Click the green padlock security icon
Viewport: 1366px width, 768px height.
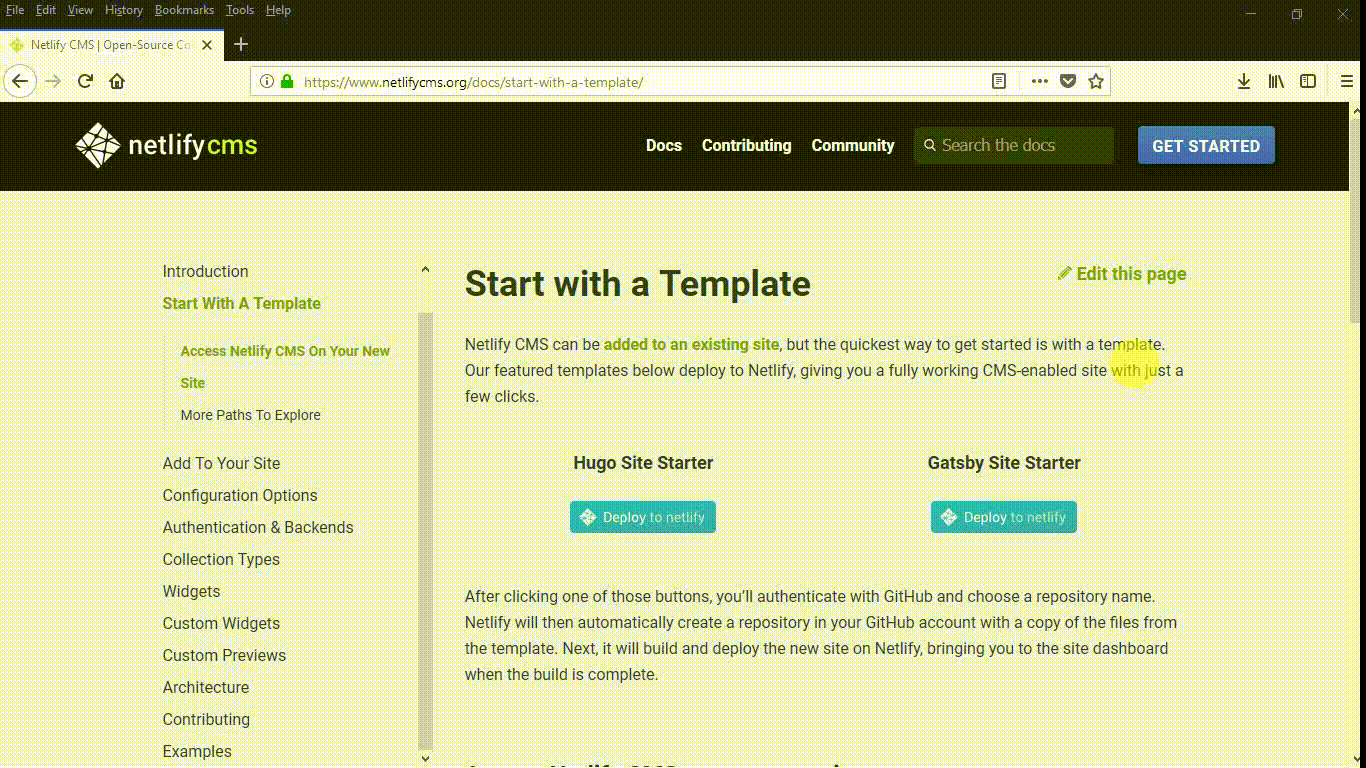click(287, 81)
